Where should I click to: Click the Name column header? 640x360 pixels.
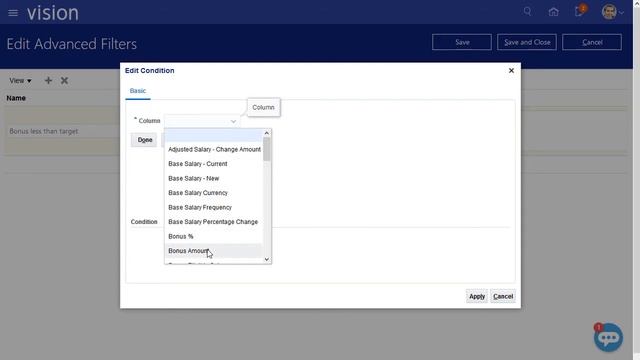(16, 98)
